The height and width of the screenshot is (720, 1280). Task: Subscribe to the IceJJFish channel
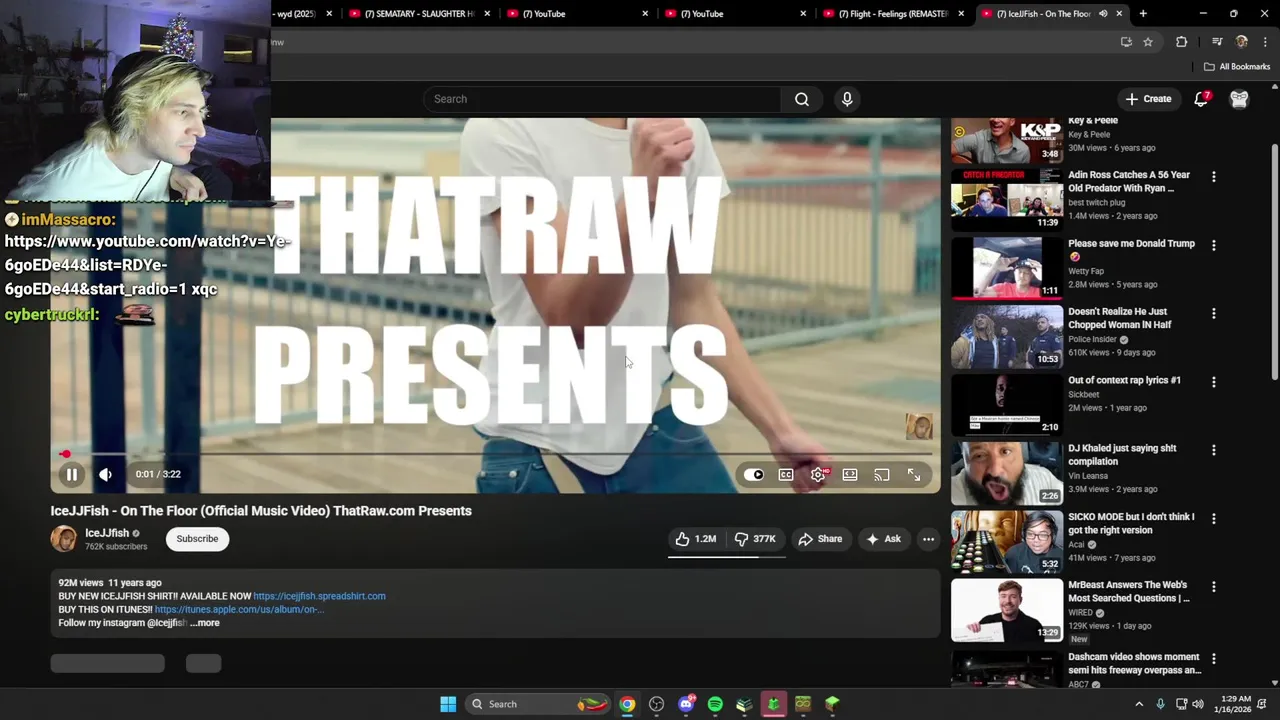197,539
